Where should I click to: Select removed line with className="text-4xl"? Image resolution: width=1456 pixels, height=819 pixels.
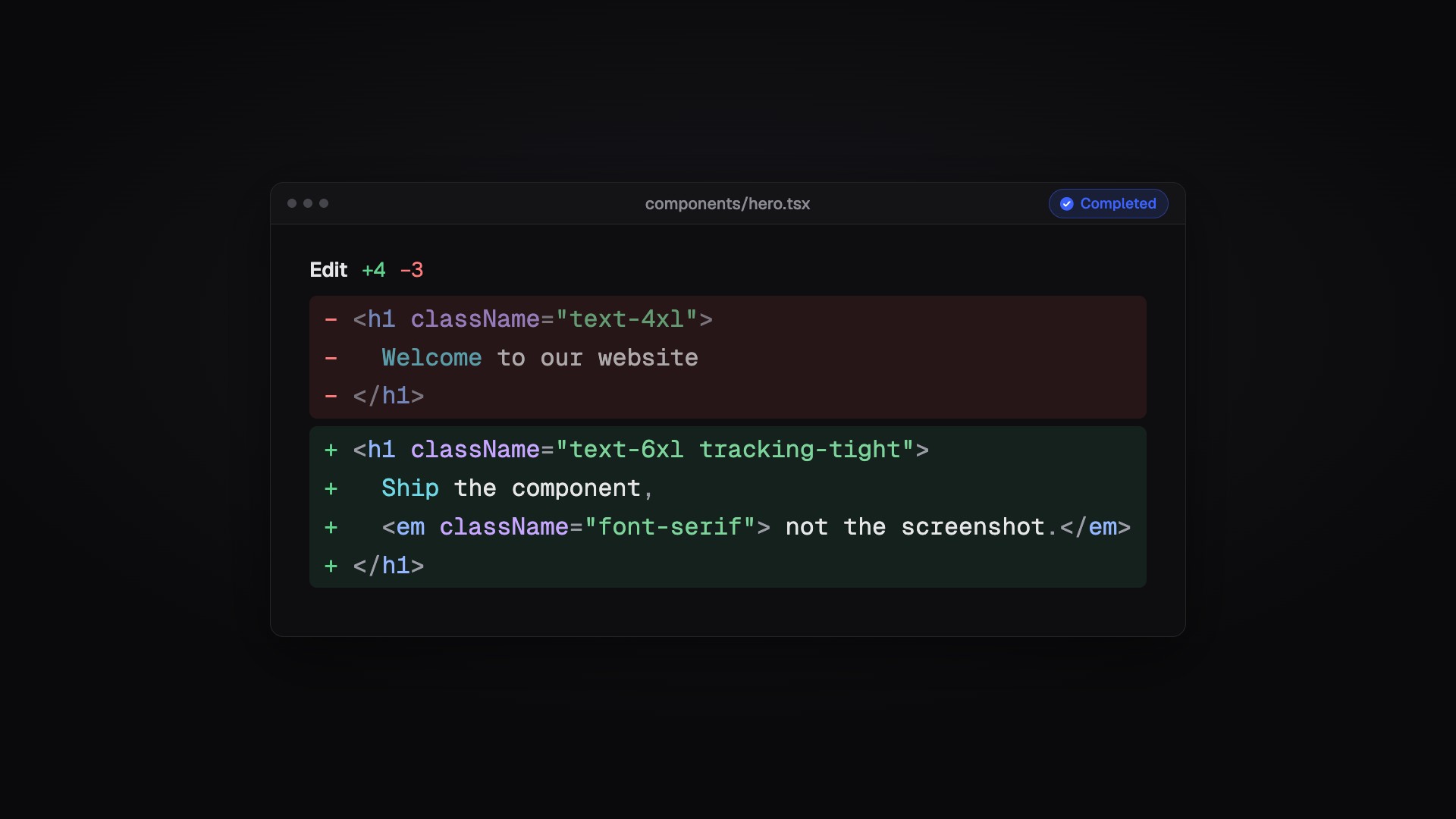[728, 319]
